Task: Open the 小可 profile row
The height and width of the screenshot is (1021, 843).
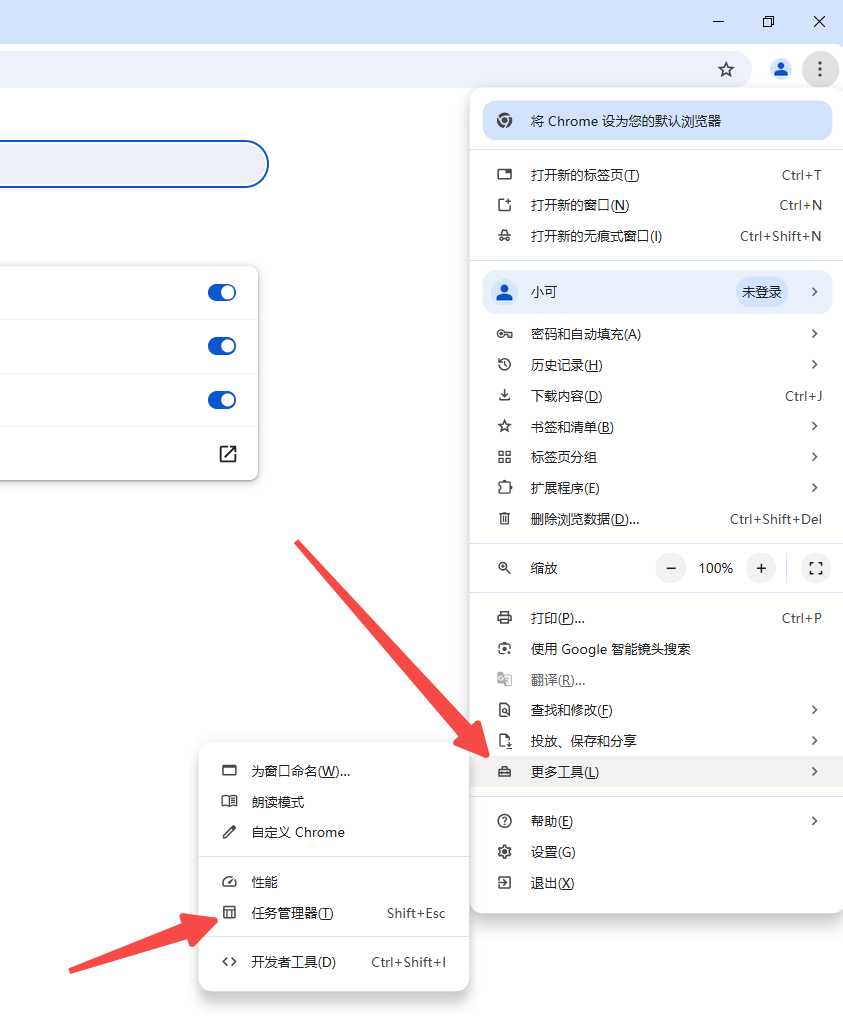Action: (x=657, y=292)
